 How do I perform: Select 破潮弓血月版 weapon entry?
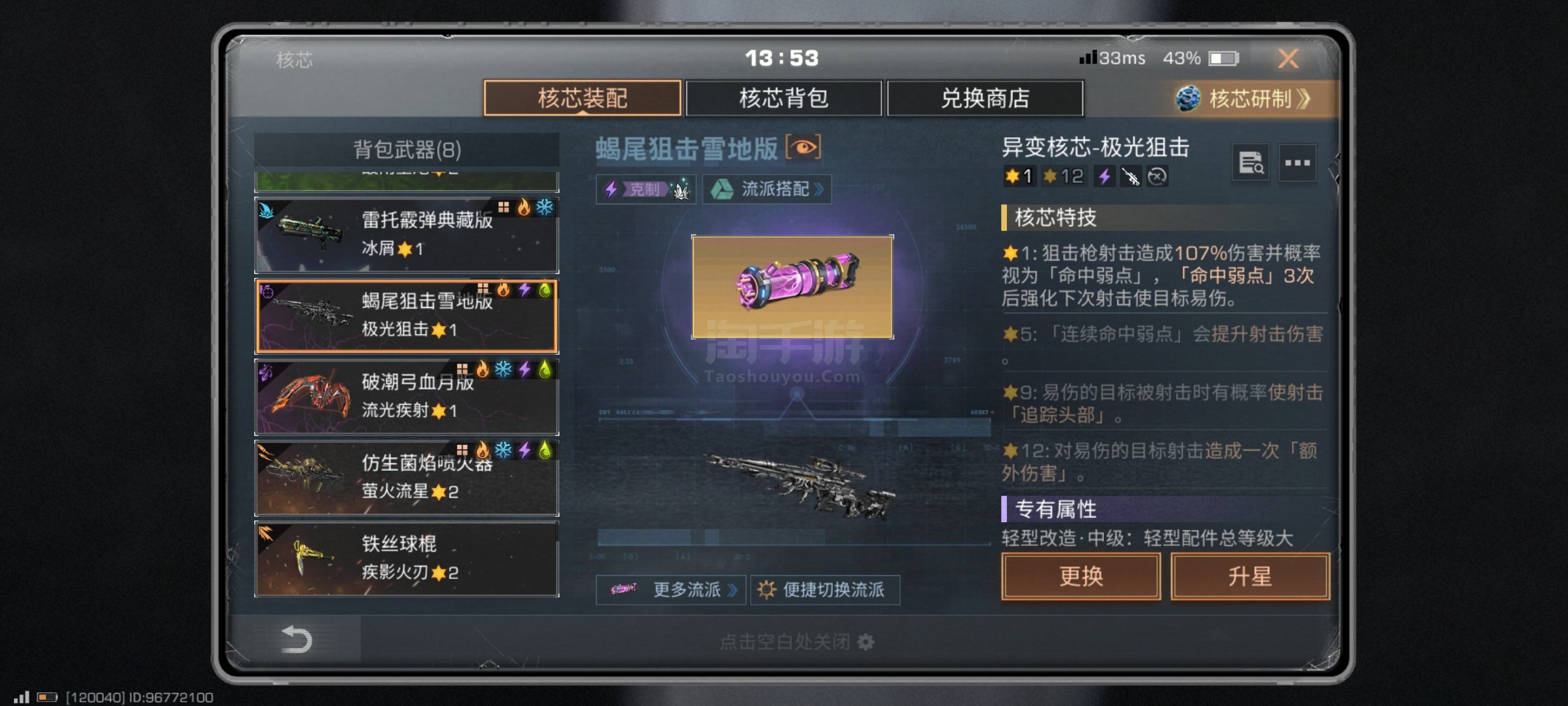point(407,397)
